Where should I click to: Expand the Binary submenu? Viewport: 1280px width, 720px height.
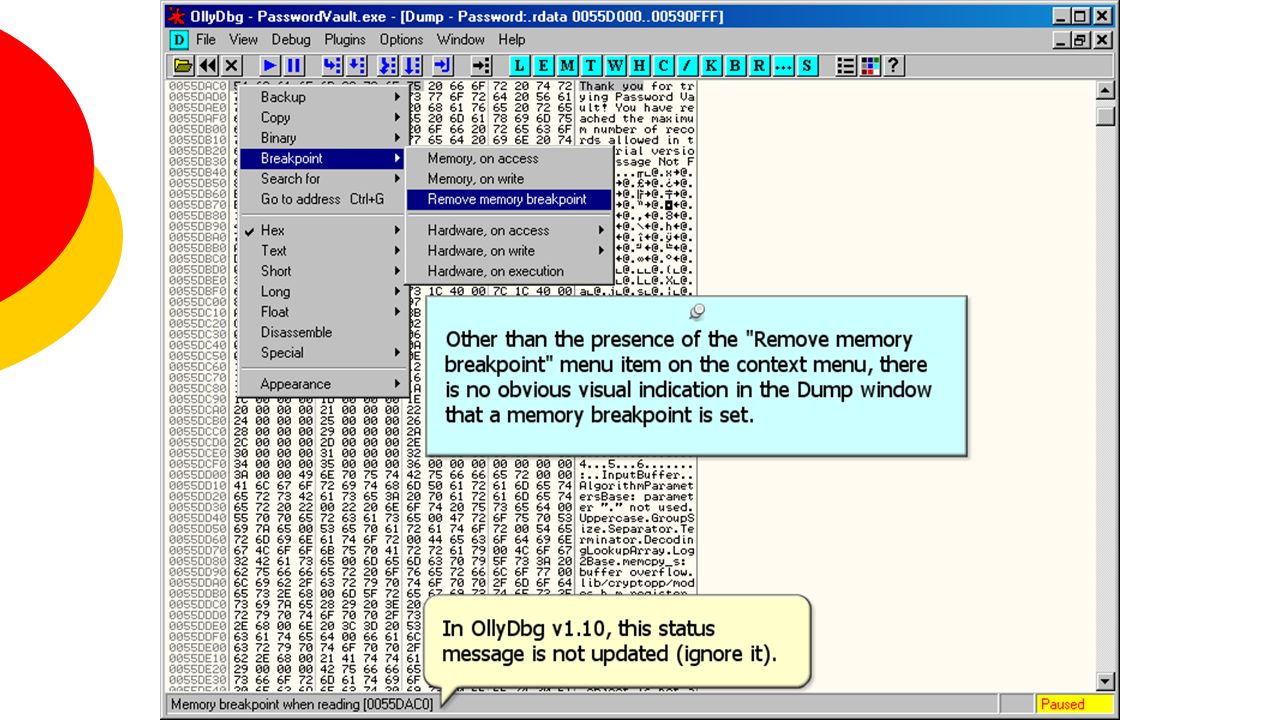click(x=323, y=138)
